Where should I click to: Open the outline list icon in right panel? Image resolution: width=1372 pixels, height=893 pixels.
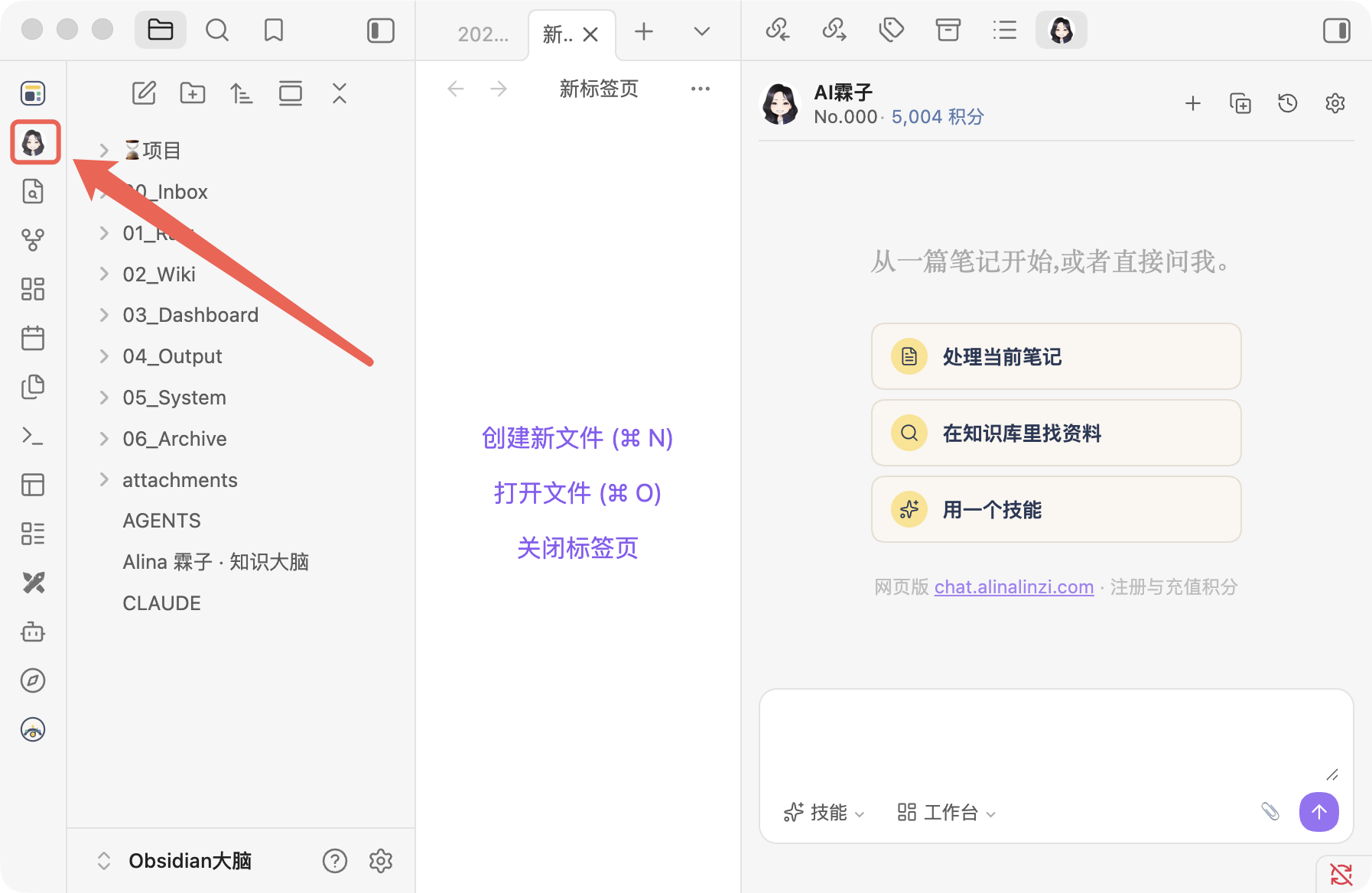pos(1005,31)
